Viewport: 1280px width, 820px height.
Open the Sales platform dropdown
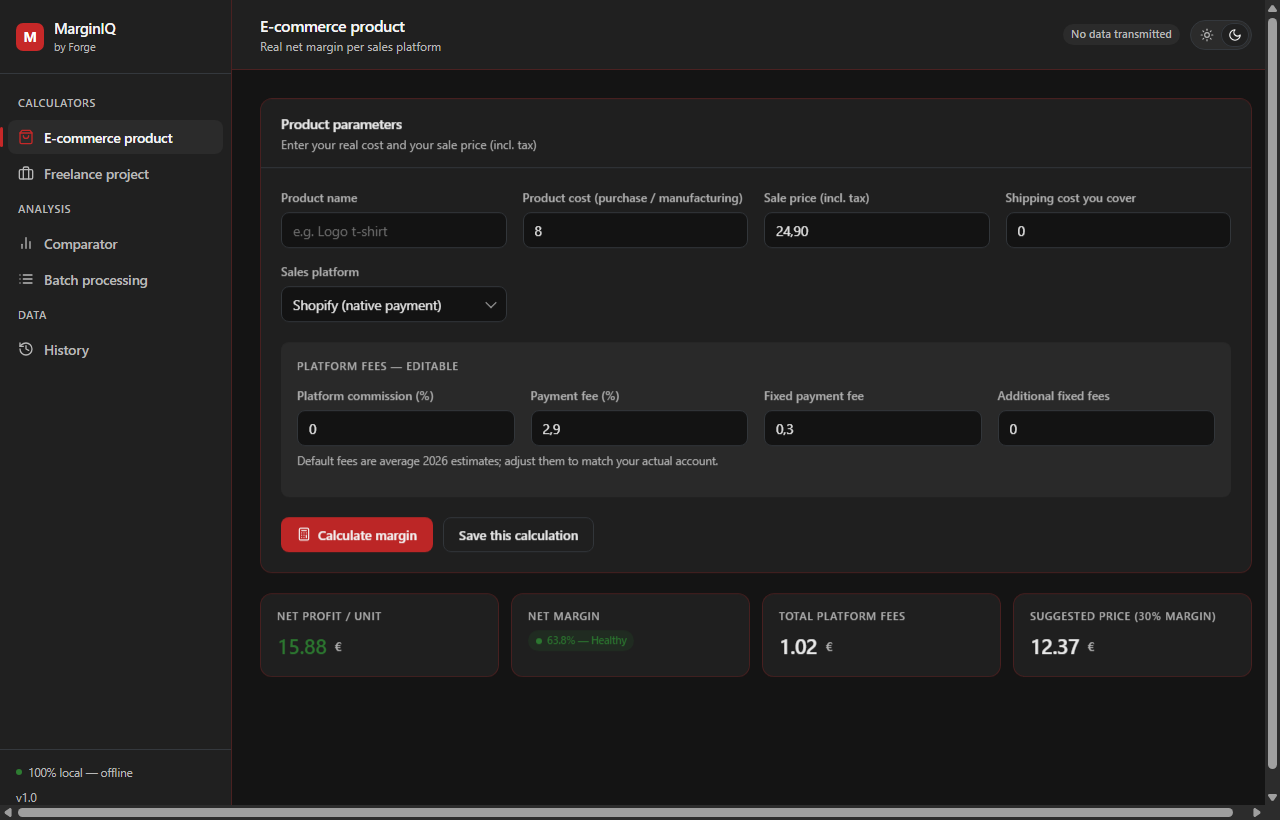[x=394, y=305]
